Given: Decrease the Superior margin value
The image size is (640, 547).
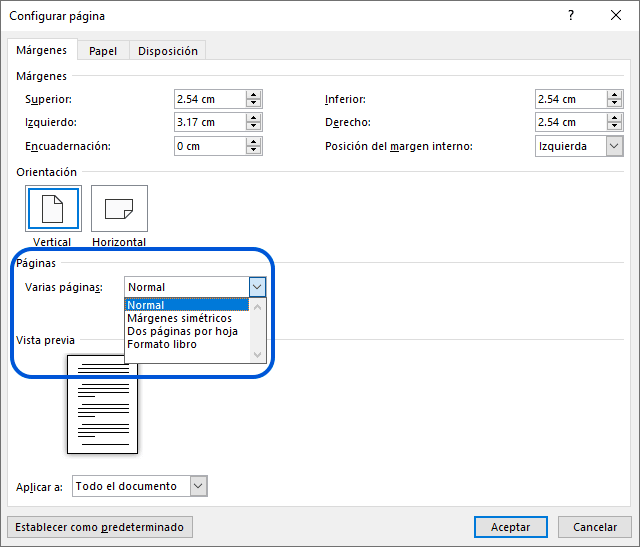Looking at the screenshot, I should [x=253, y=103].
